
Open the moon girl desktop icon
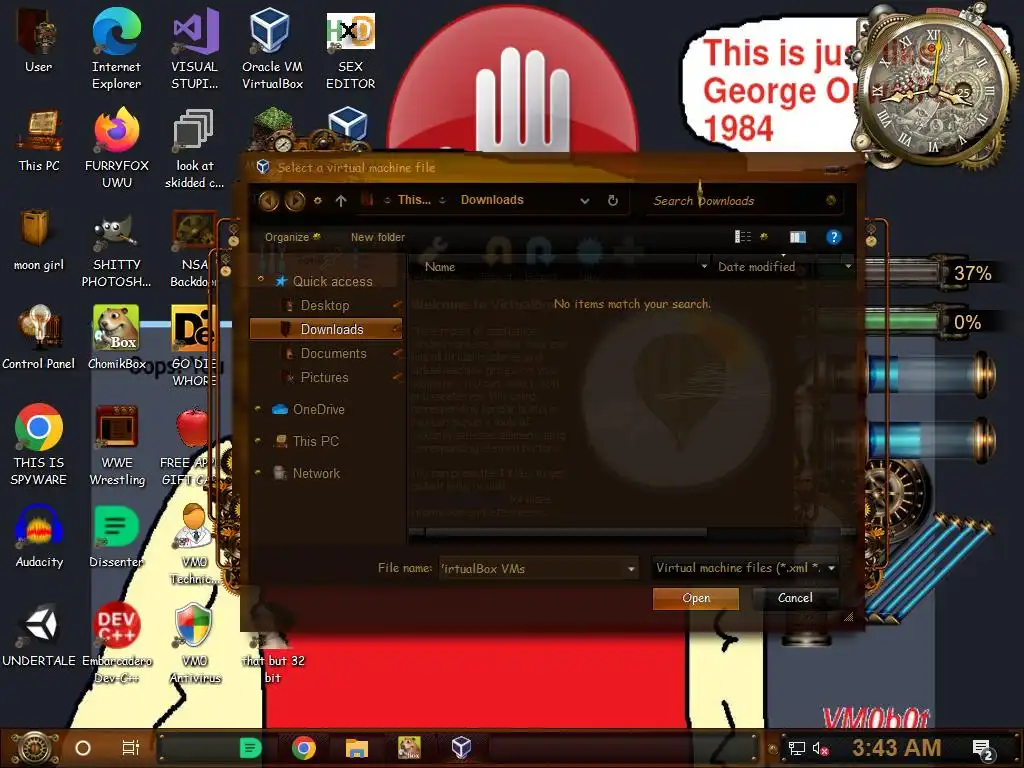(39, 240)
